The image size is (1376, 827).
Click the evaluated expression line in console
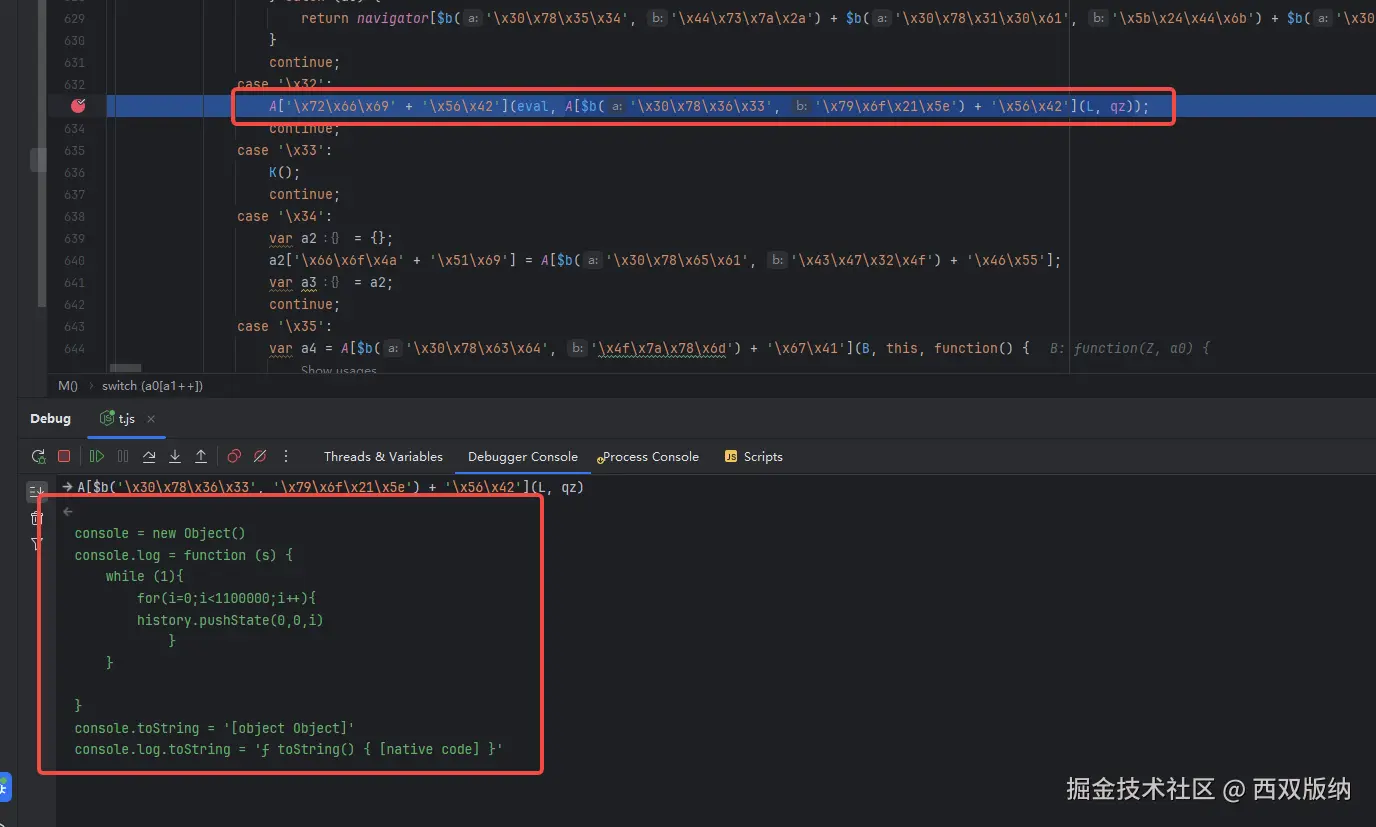330,488
